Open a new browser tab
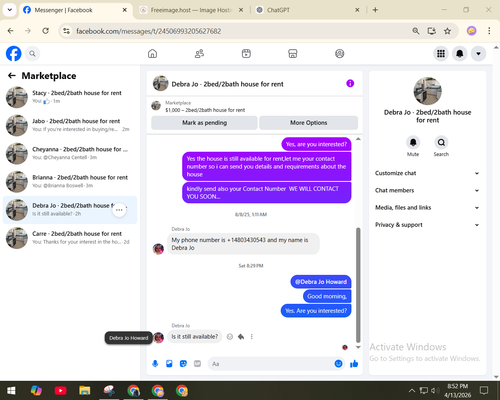 (x=375, y=10)
